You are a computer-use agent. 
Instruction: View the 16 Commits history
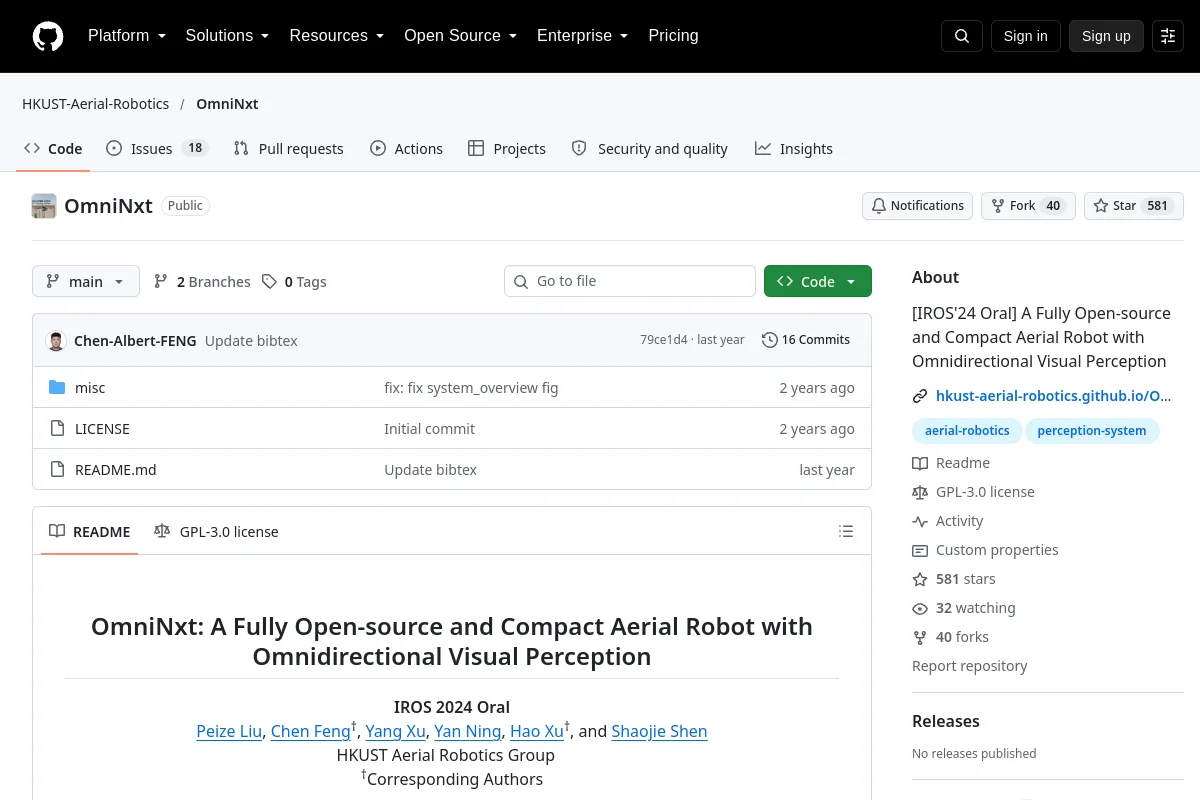(806, 340)
